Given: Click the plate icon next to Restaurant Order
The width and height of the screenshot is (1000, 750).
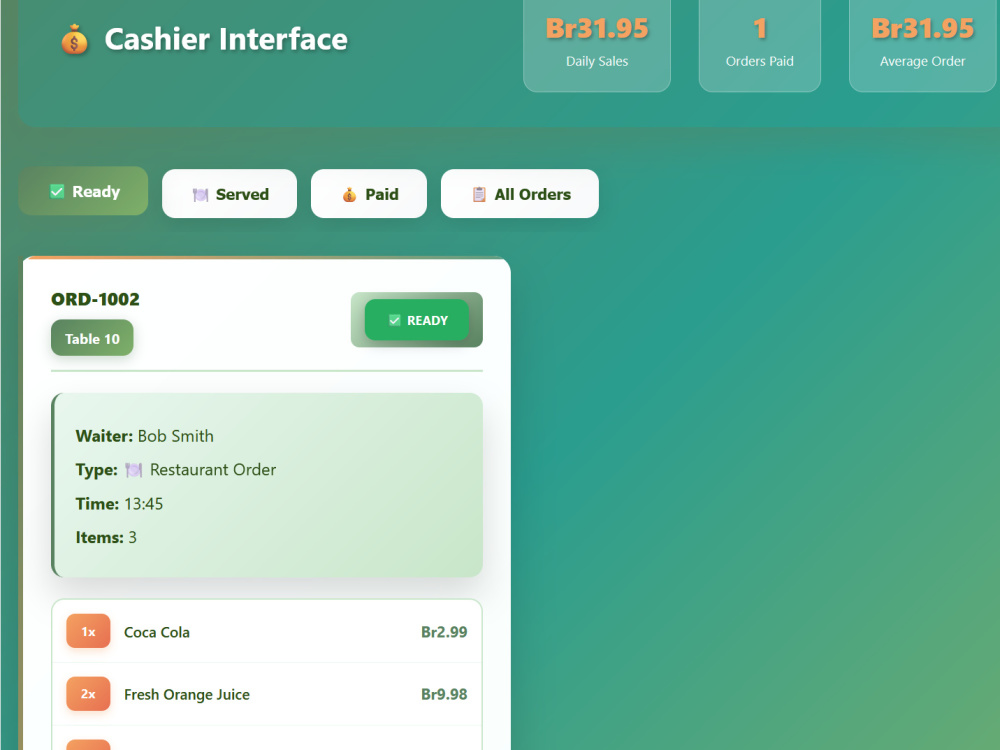Looking at the screenshot, I should 134,470.
